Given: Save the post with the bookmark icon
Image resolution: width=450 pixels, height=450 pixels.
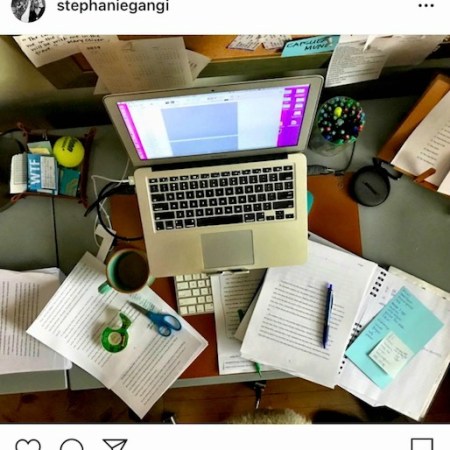Looking at the screenshot, I should click(422, 445).
